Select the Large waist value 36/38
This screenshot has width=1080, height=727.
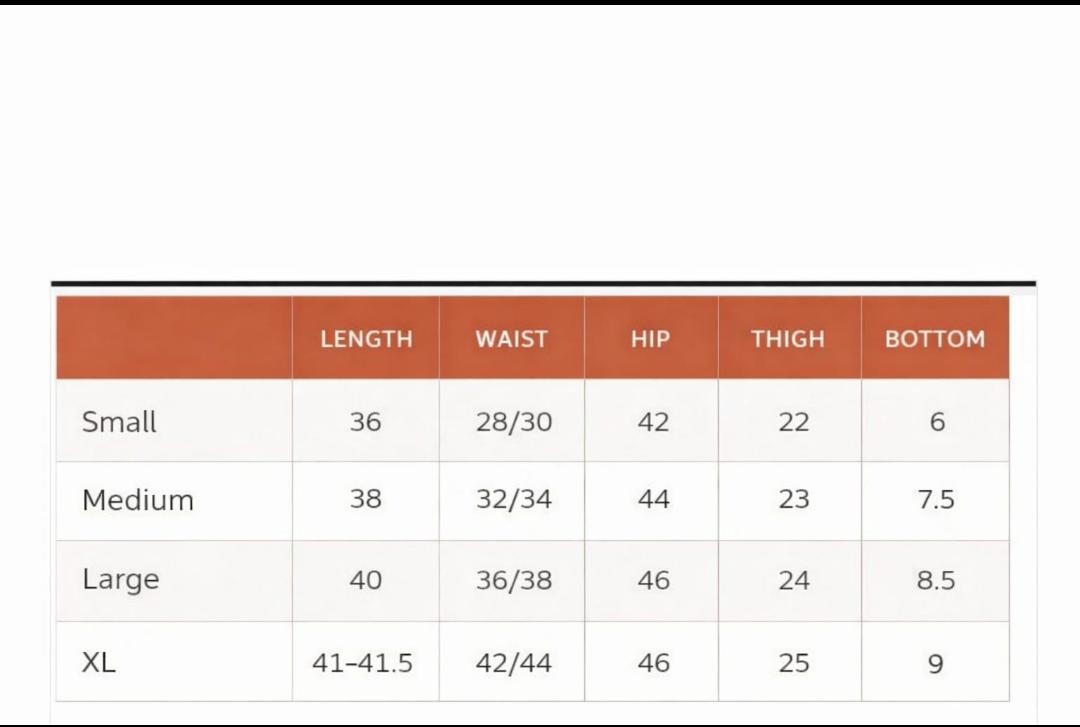click(514, 580)
